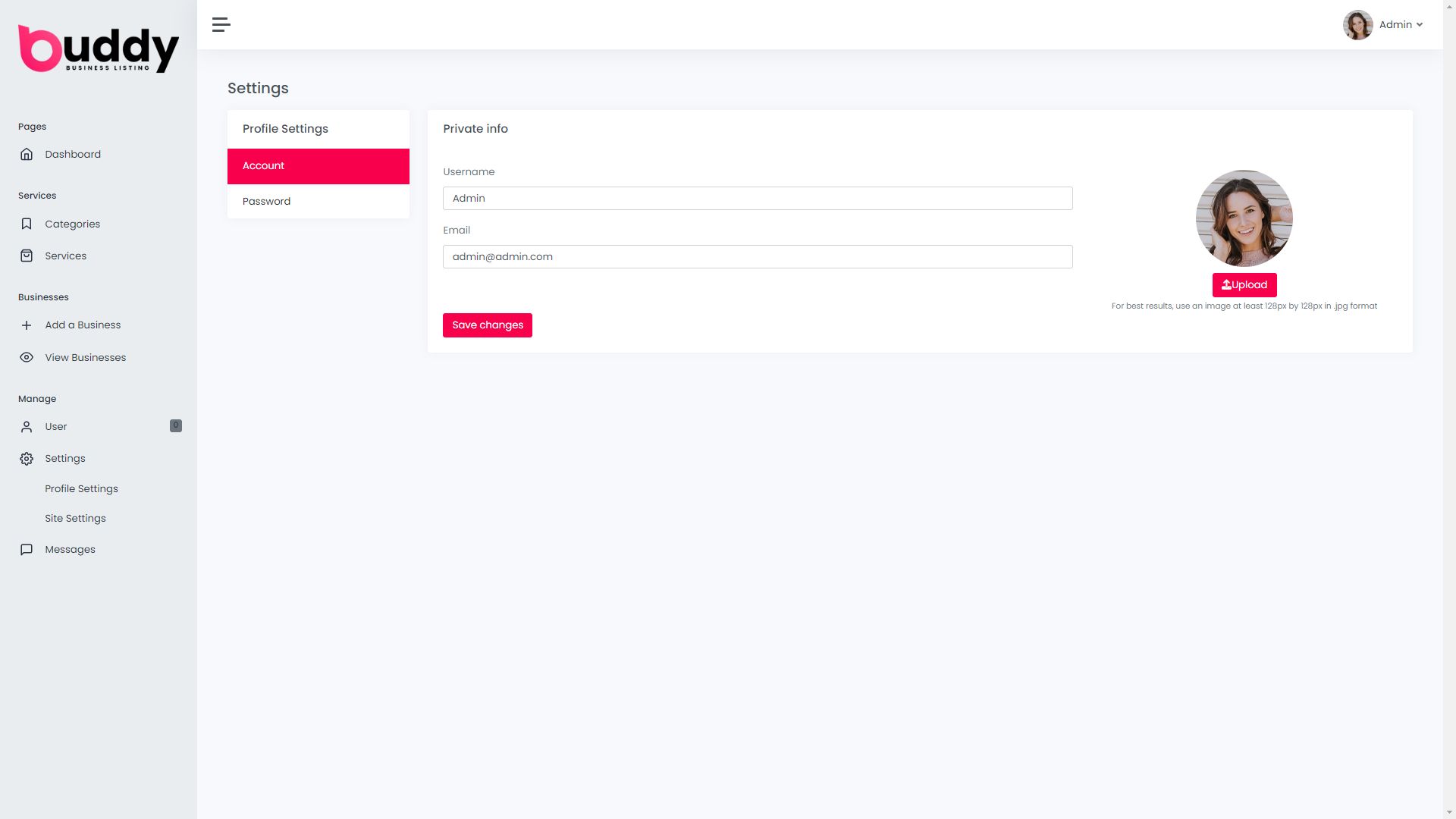This screenshot has height=819, width=1456.
Task: Click the Services shopping bag icon
Action: coord(27,256)
